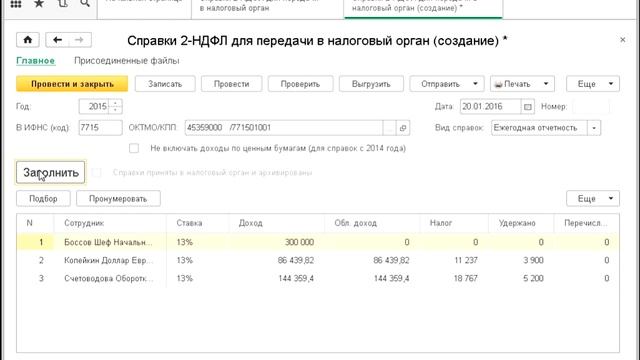Click the Перечисл... column header

pyautogui.click(x=586, y=223)
